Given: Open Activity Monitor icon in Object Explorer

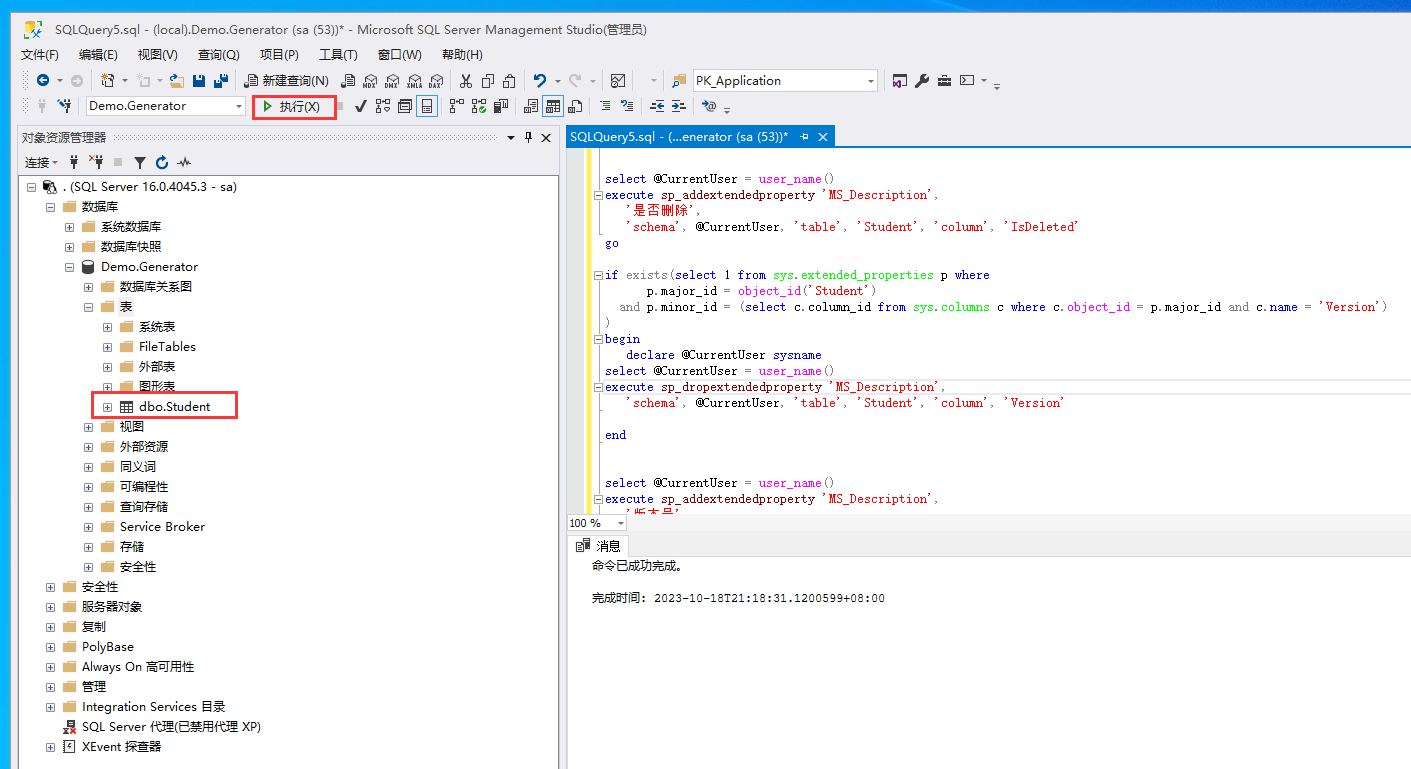Looking at the screenshot, I should click(x=184, y=162).
